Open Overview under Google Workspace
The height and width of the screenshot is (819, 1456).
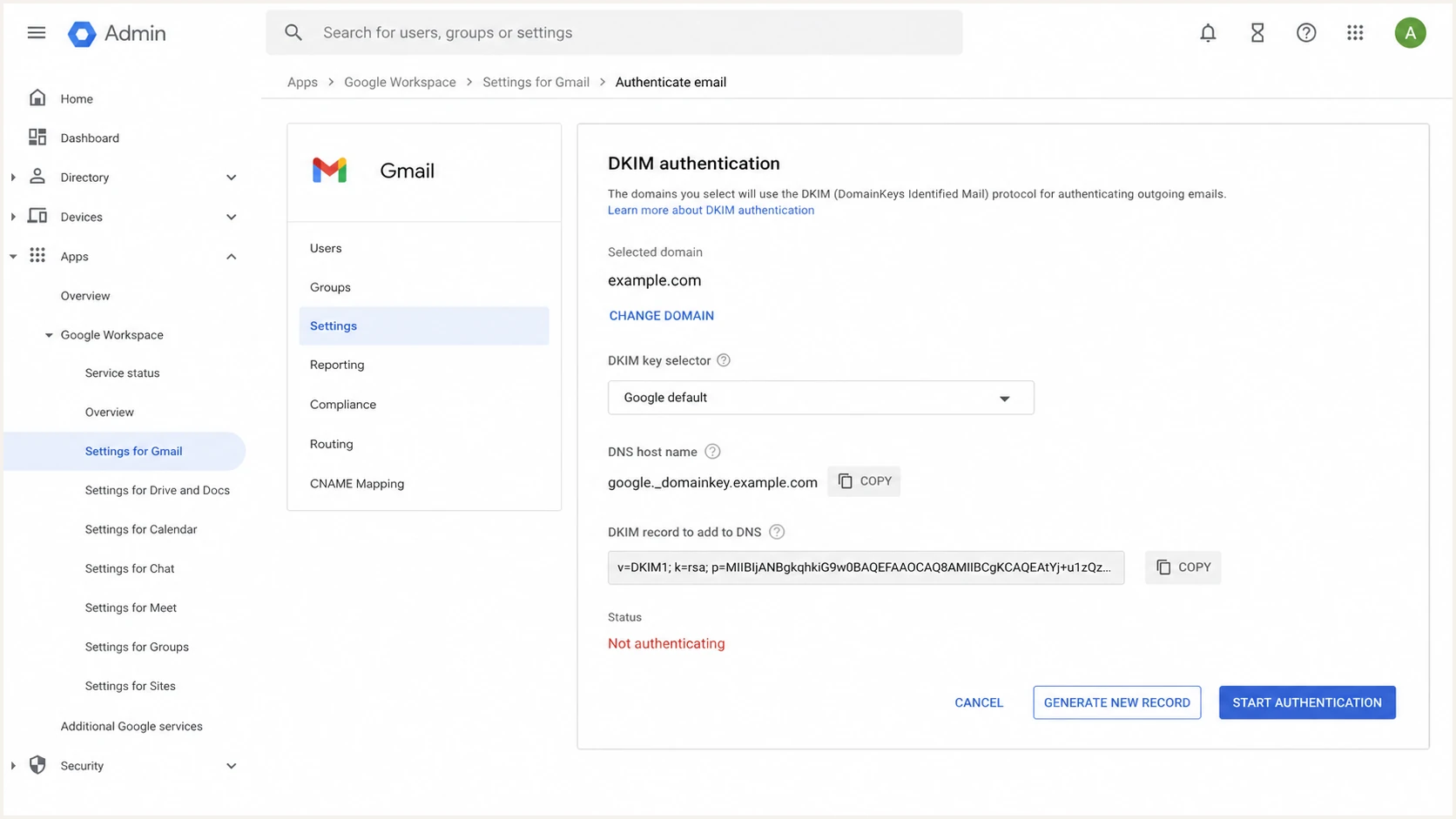110,412
